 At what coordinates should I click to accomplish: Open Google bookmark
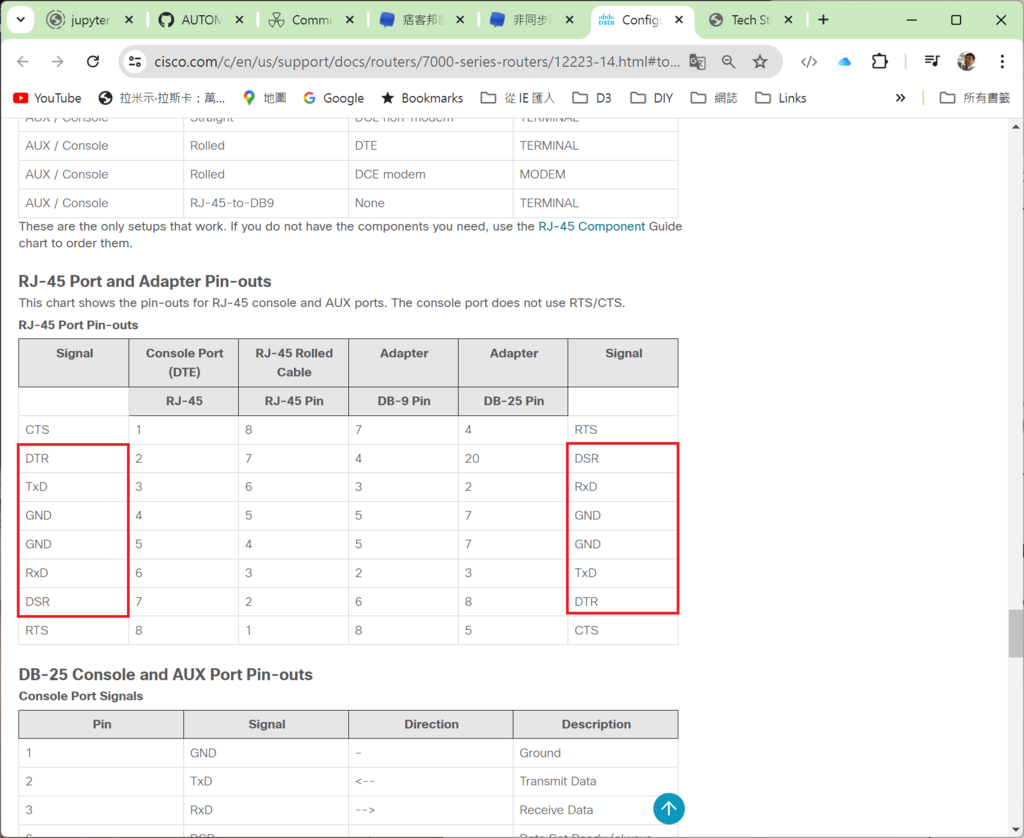pos(334,98)
